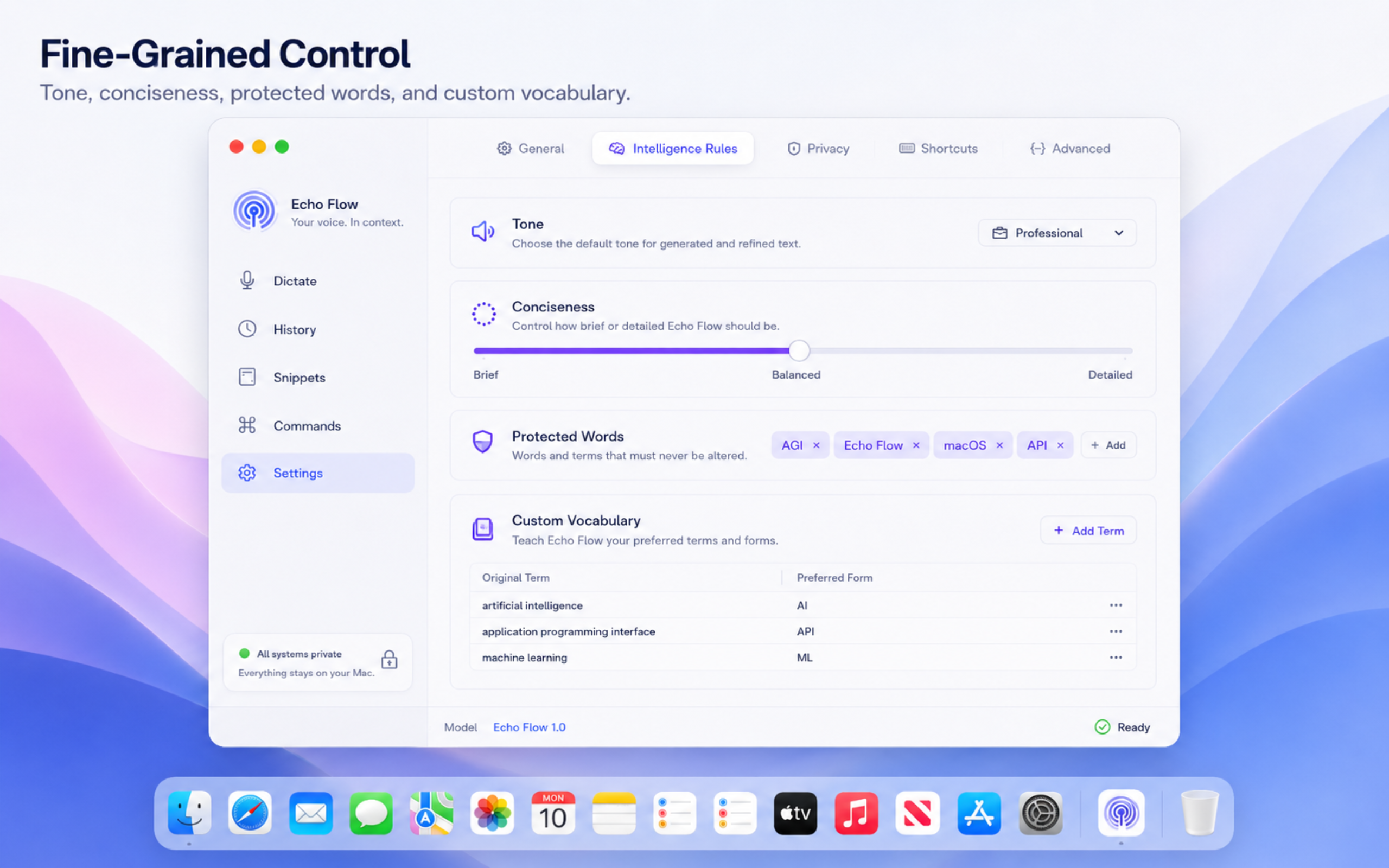This screenshot has height=868, width=1389.
Task: Click the privacy lock icon
Action: [389, 660]
